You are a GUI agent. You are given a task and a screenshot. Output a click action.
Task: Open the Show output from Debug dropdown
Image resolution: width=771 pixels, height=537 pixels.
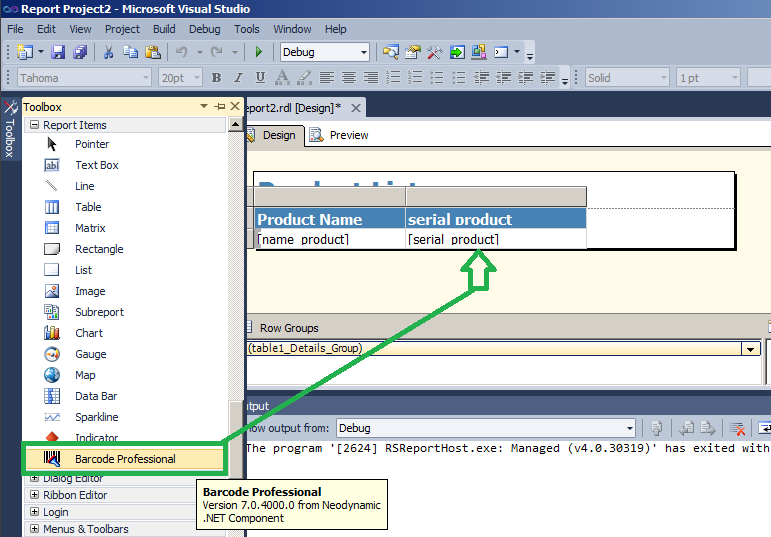click(630, 428)
